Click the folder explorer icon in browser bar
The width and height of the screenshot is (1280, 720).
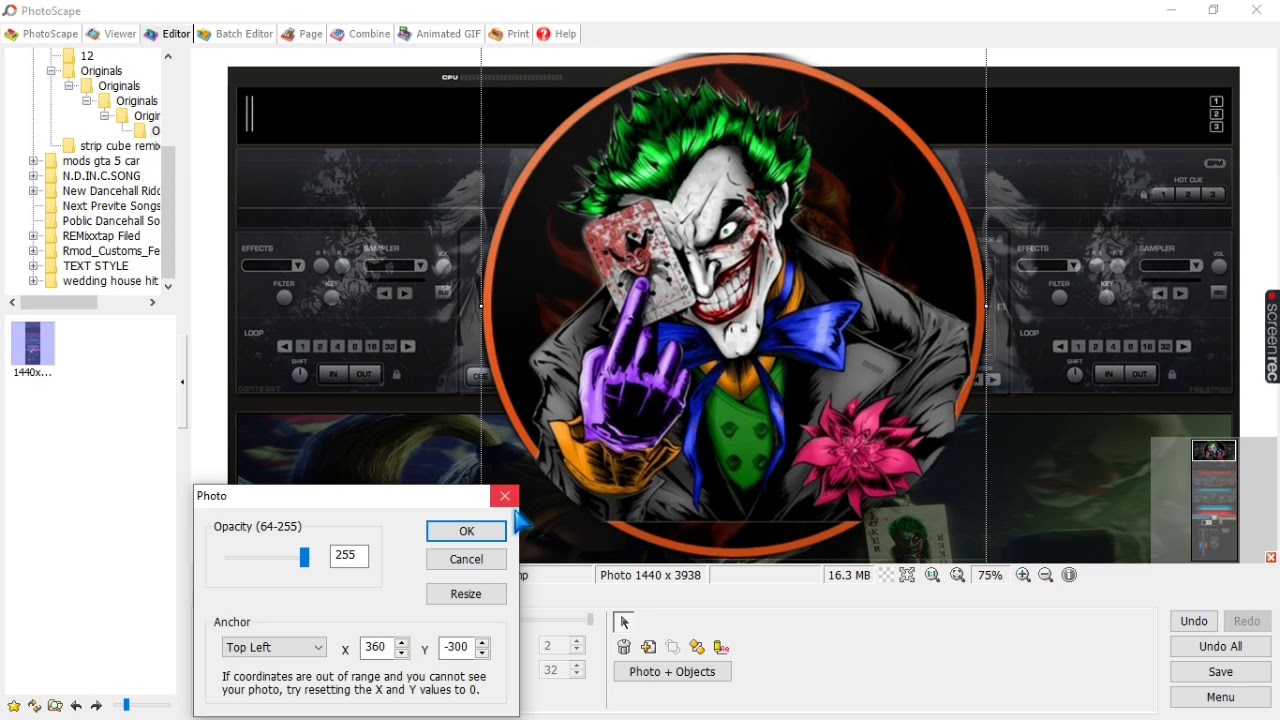tap(54, 706)
